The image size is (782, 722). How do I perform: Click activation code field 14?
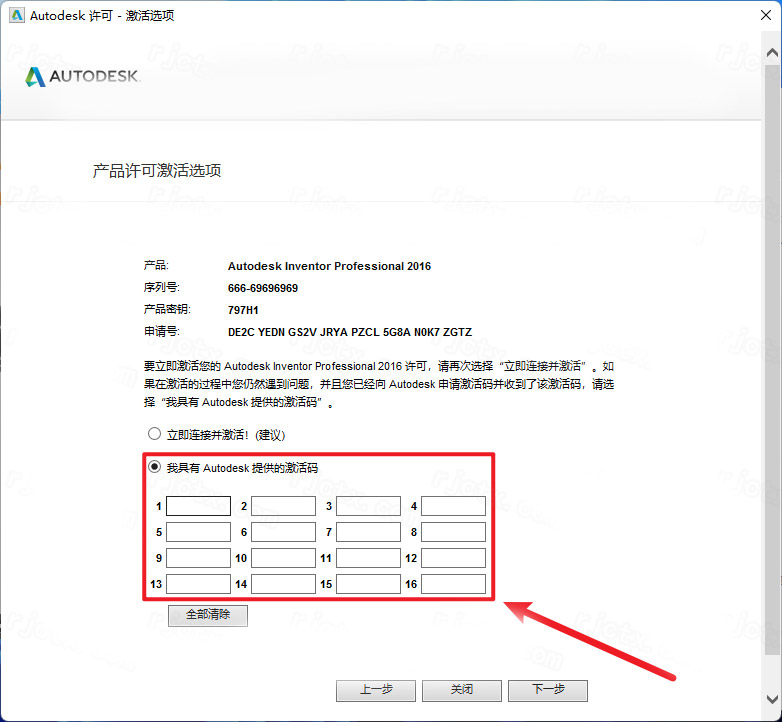pos(283,584)
